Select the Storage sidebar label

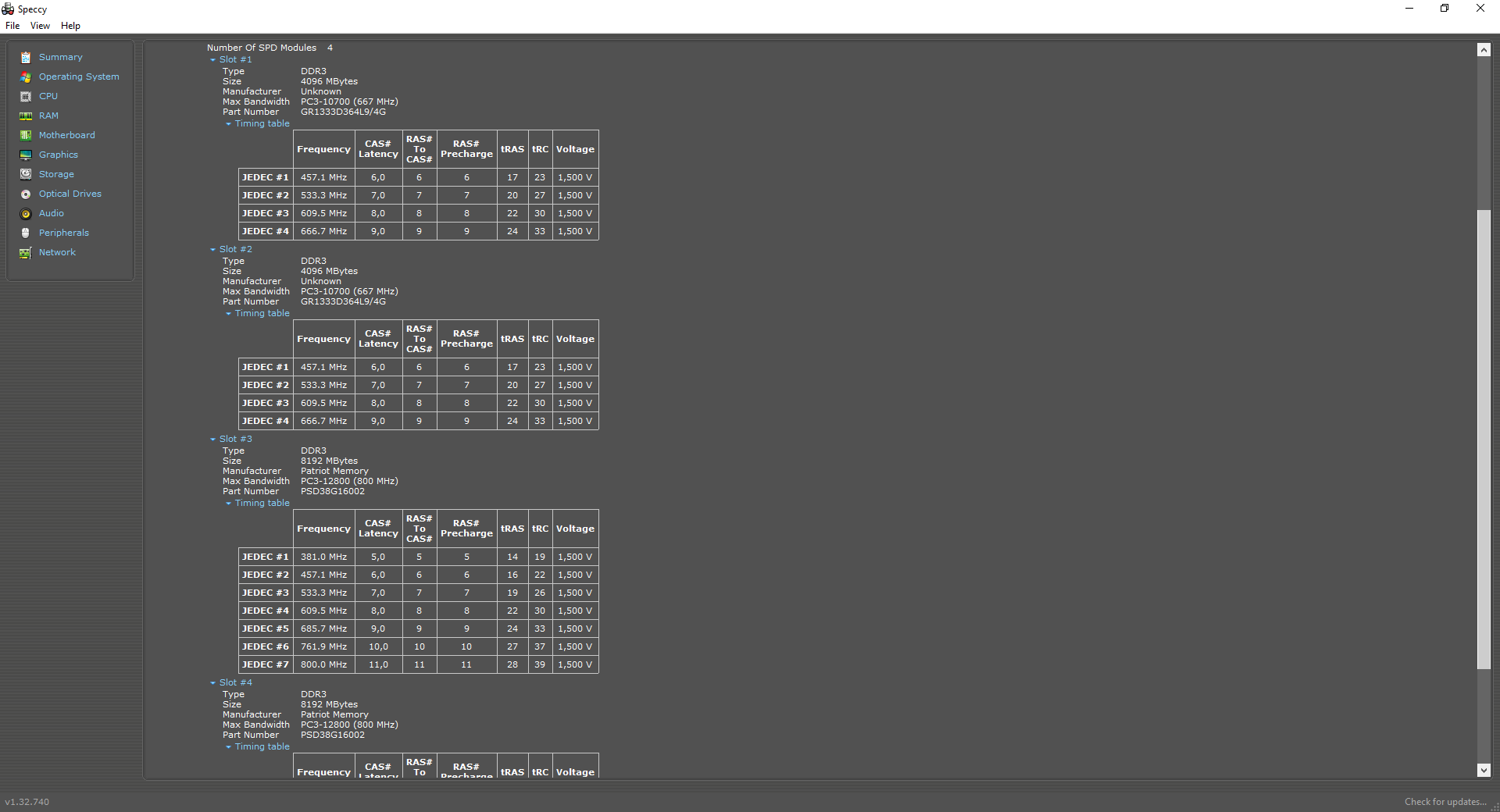(x=56, y=174)
